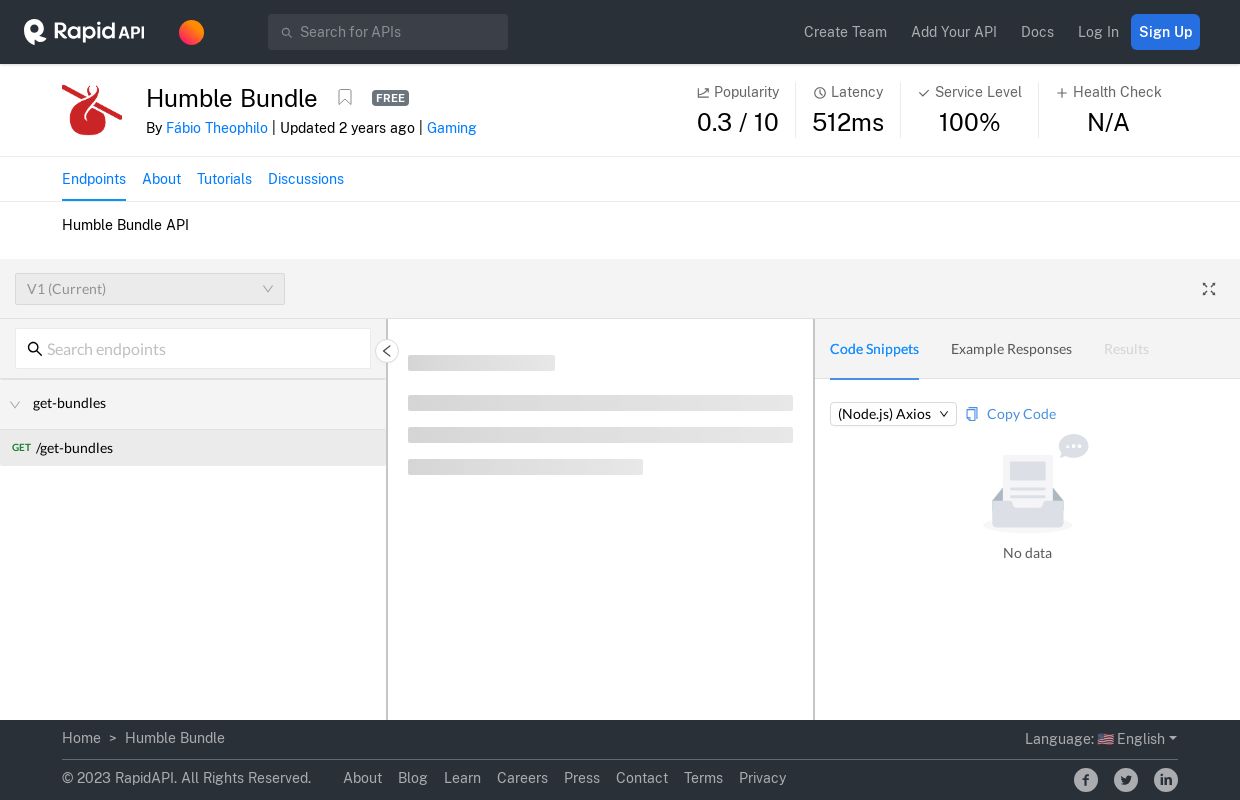Open RapidAPI Facebook page
Viewport: 1240px width, 800px height.
tap(1086, 780)
